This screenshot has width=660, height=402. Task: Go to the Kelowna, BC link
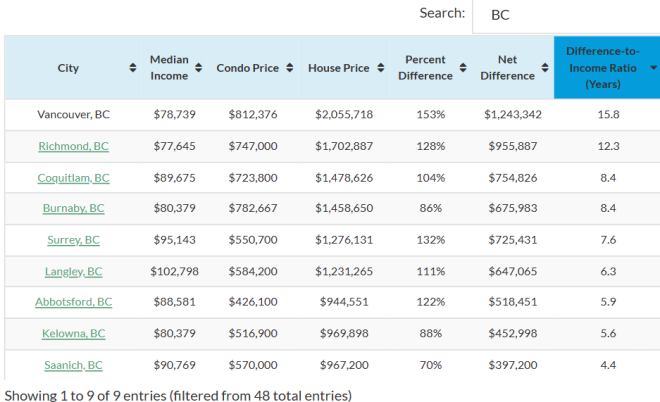(73, 333)
